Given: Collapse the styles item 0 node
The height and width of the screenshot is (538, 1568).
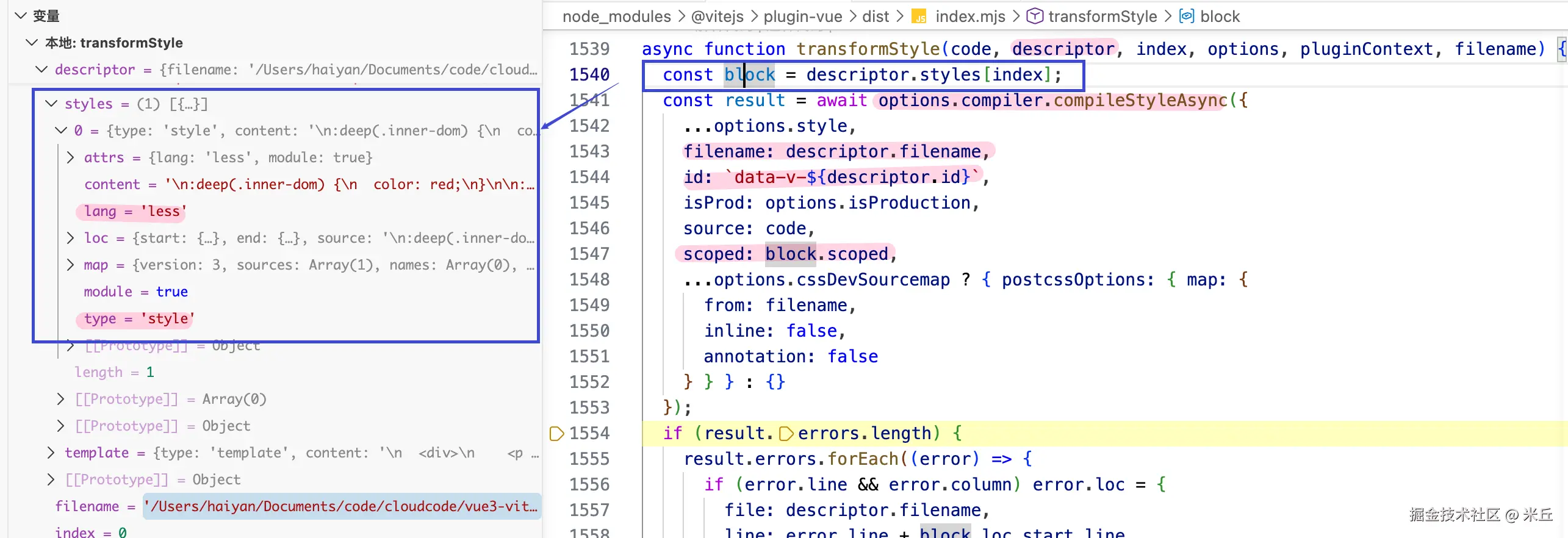Looking at the screenshot, I should pyautogui.click(x=61, y=131).
